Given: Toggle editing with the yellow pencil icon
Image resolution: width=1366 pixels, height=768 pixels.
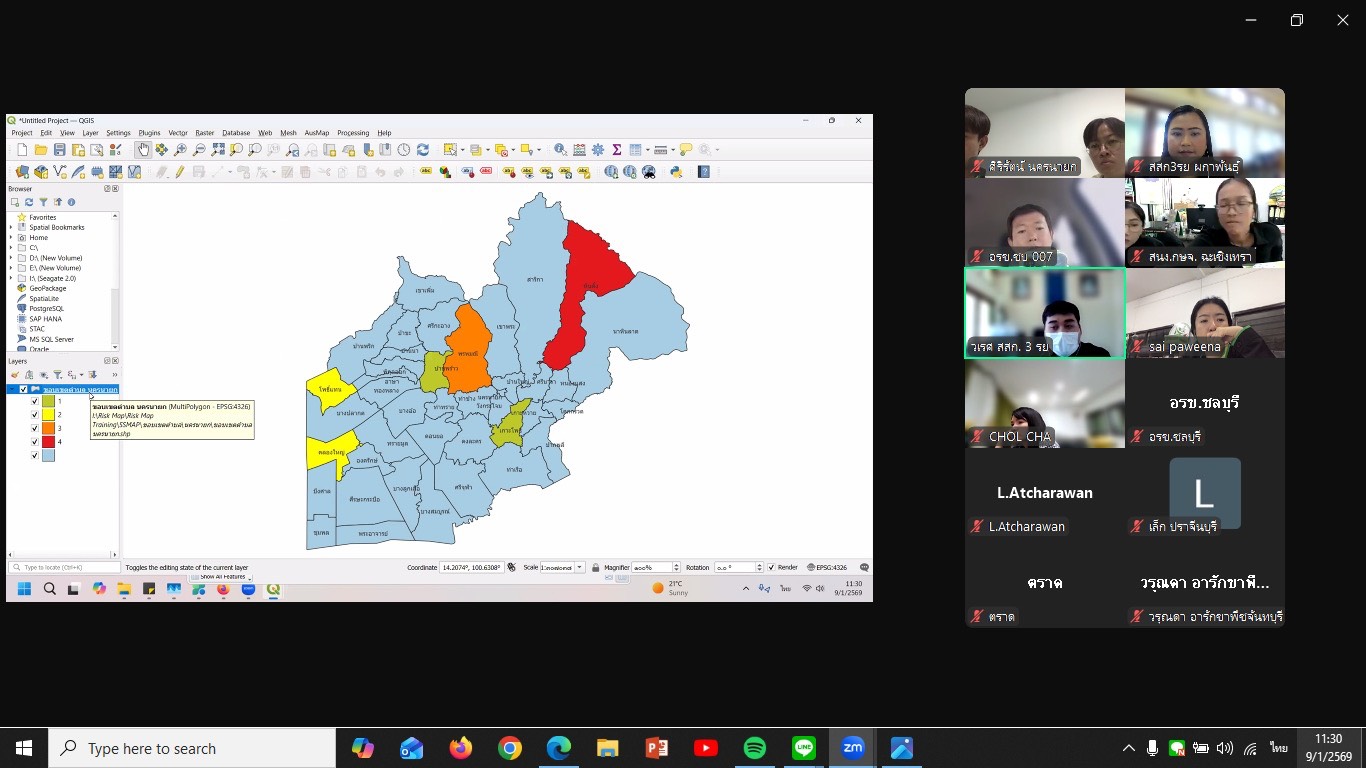Looking at the screenshot, I should (x=180, y=172).
